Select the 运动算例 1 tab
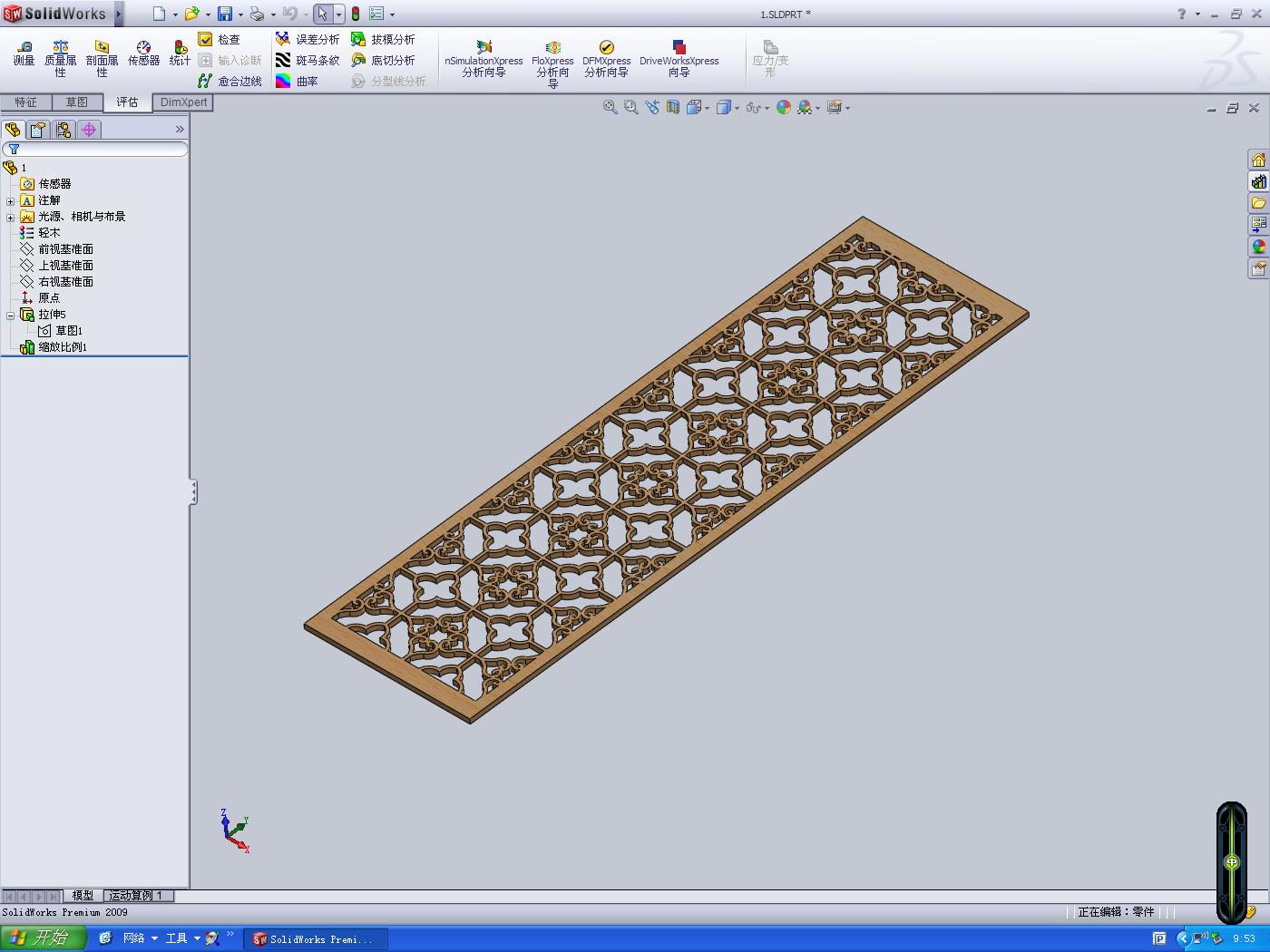 (137, 896)
